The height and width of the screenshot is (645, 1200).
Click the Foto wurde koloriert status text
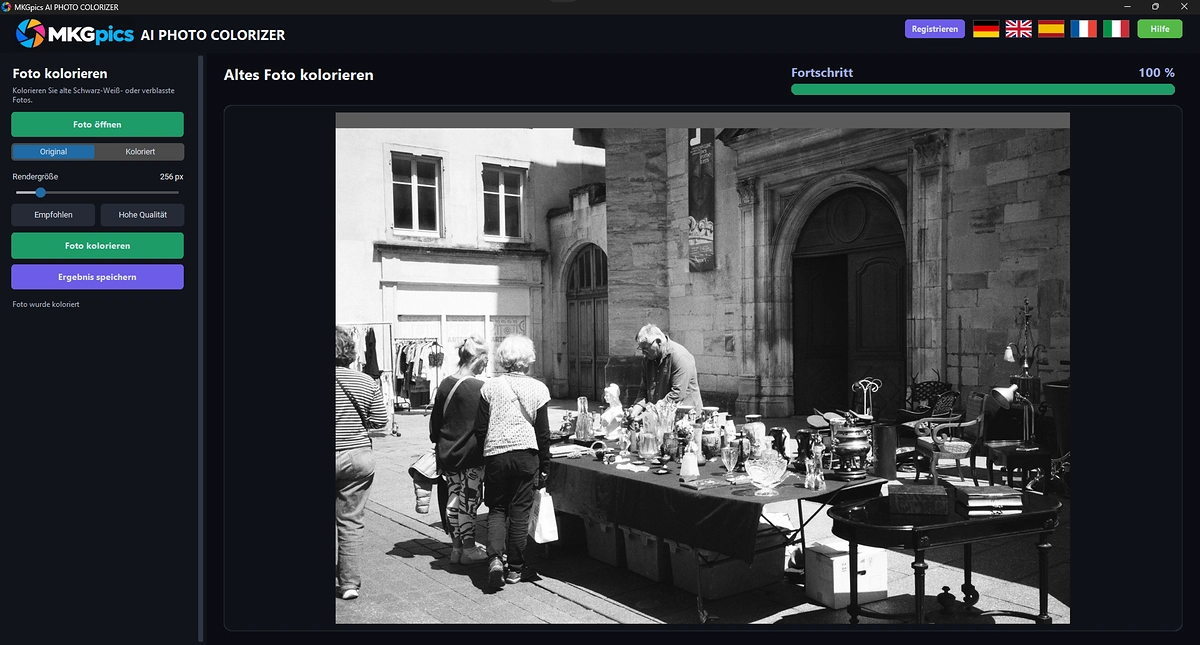[46, 304]
